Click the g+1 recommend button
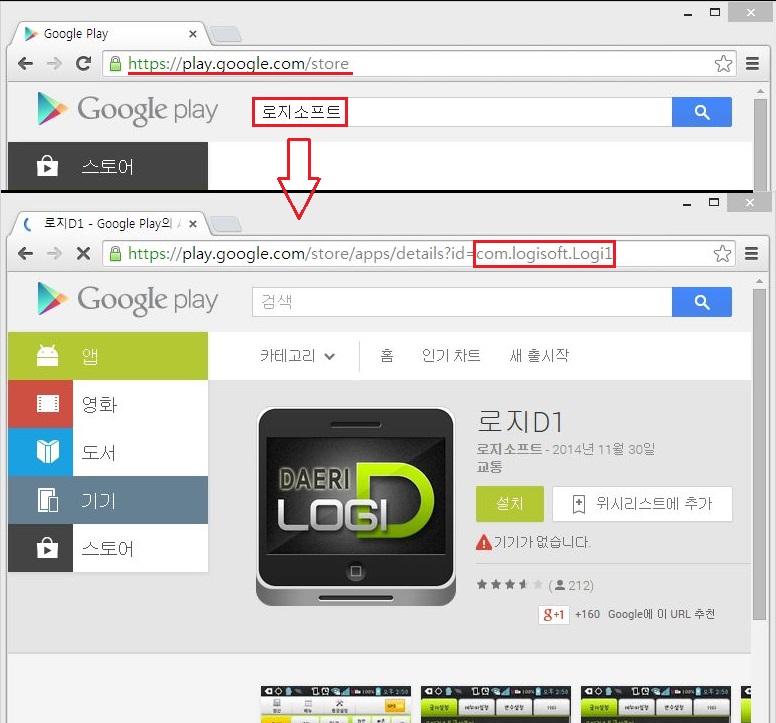This screenshot has width=776, height=723. (553, 615)
